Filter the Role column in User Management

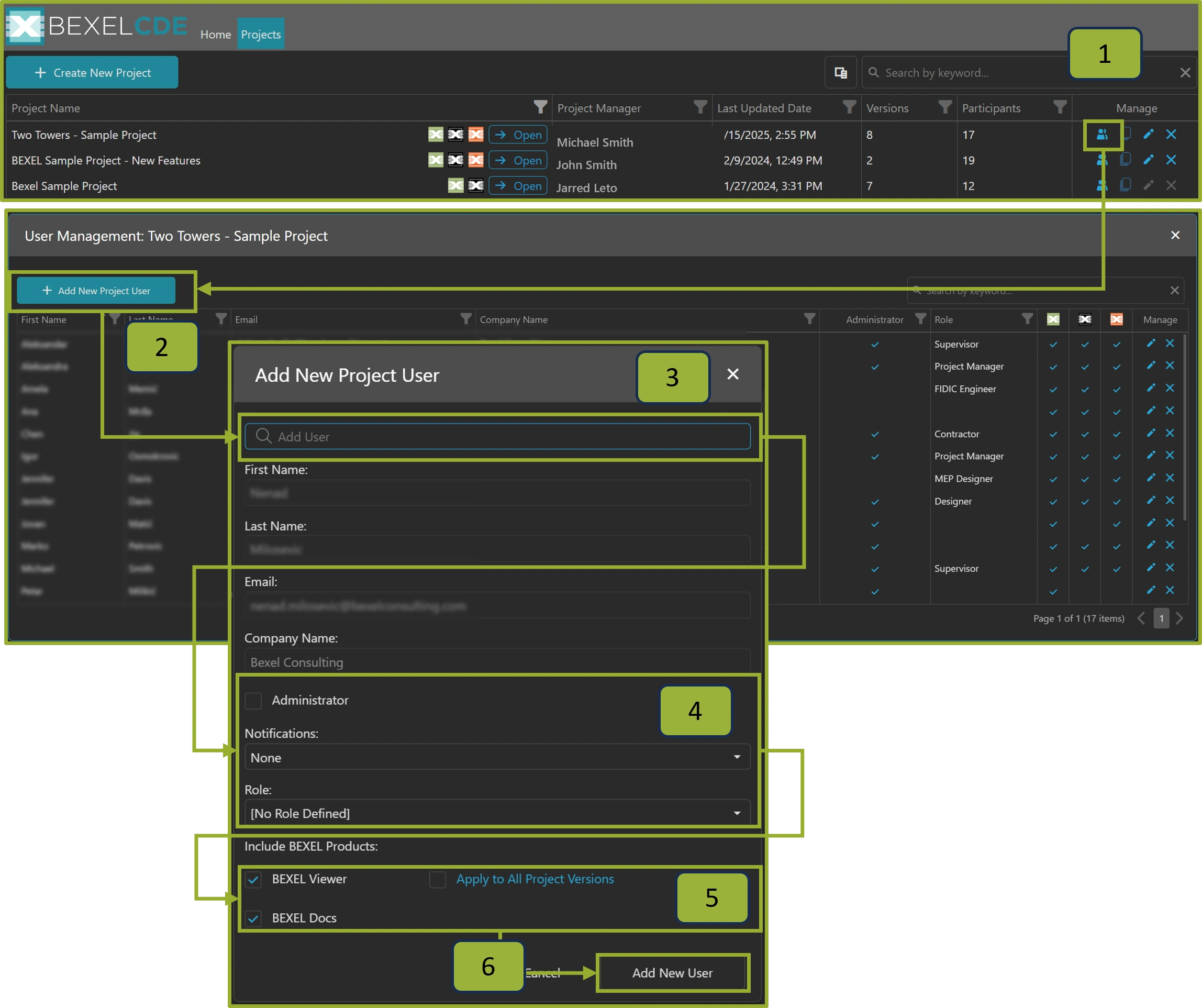pos(1028,319)
